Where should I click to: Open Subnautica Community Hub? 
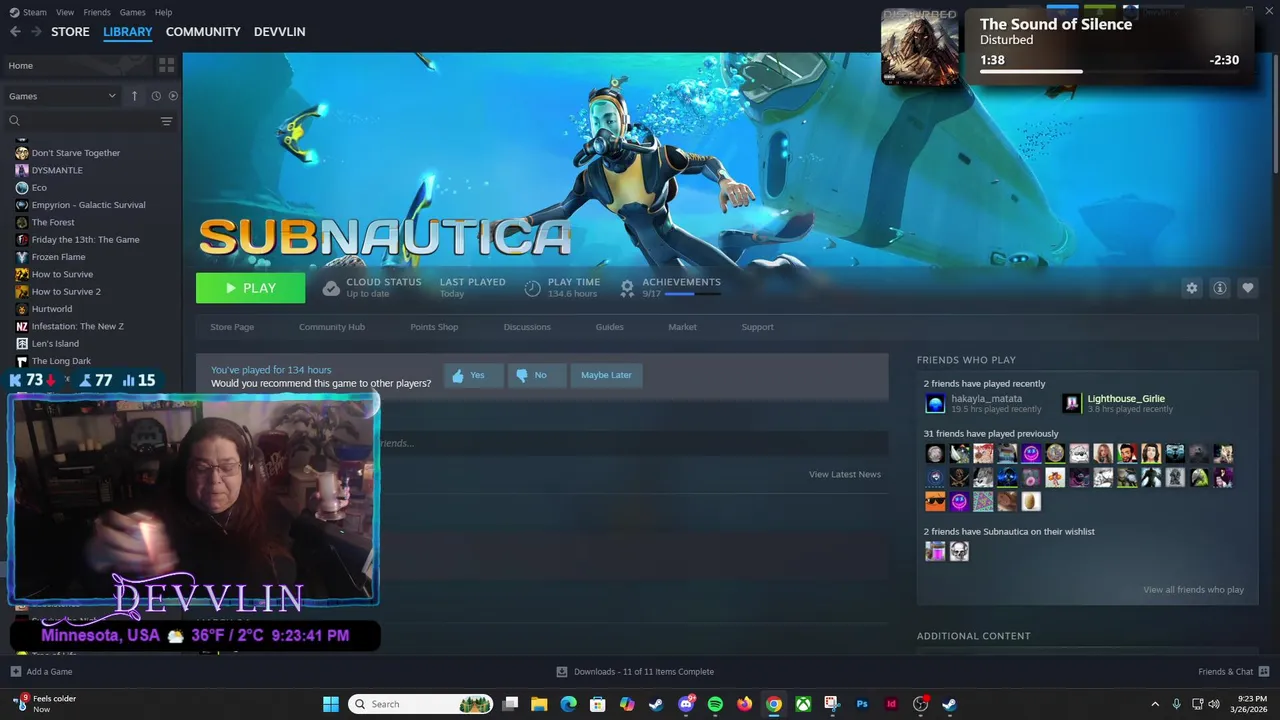[332, 327]
